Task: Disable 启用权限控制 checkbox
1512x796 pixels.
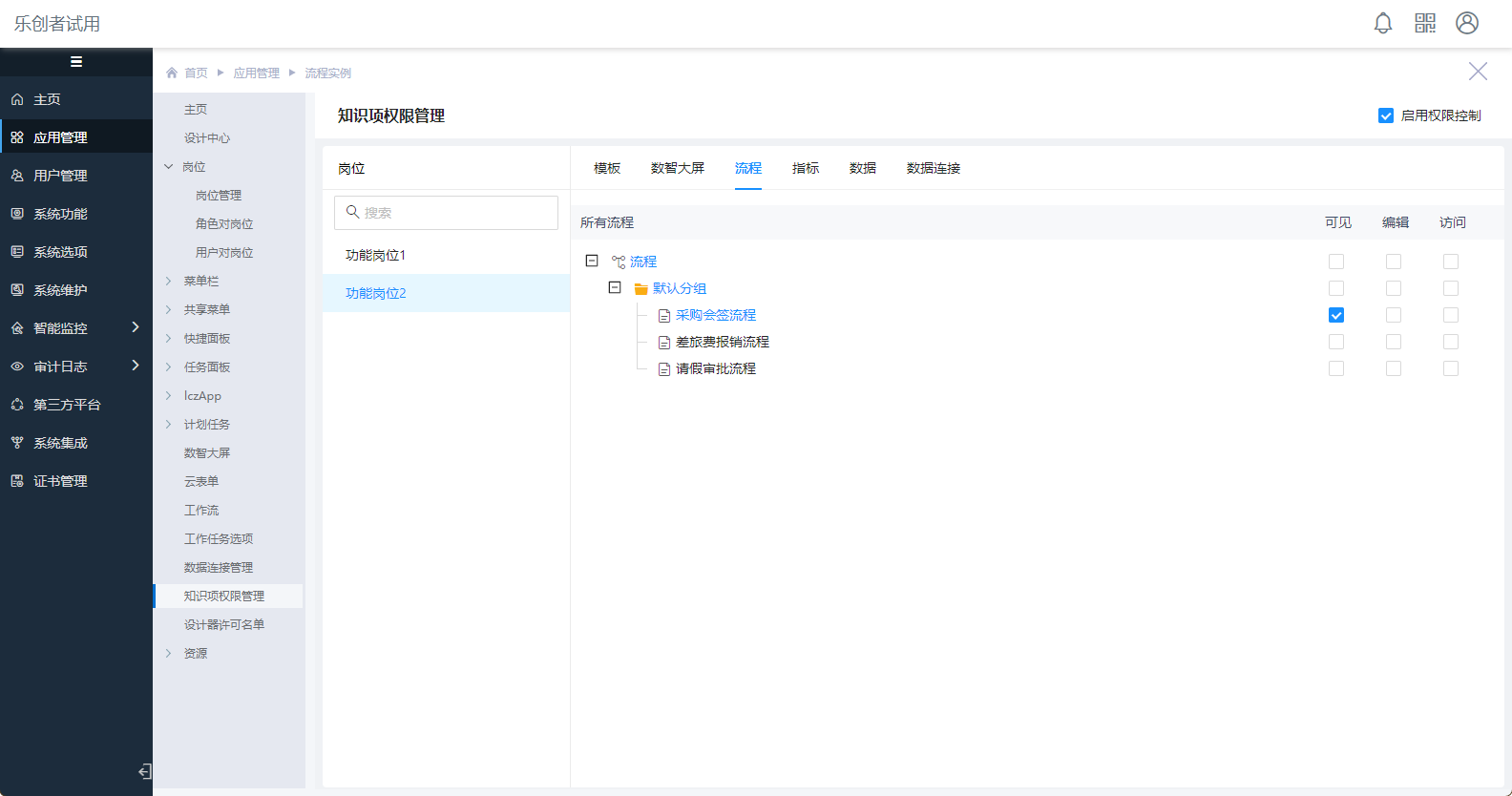Action: pos(1386,115)
